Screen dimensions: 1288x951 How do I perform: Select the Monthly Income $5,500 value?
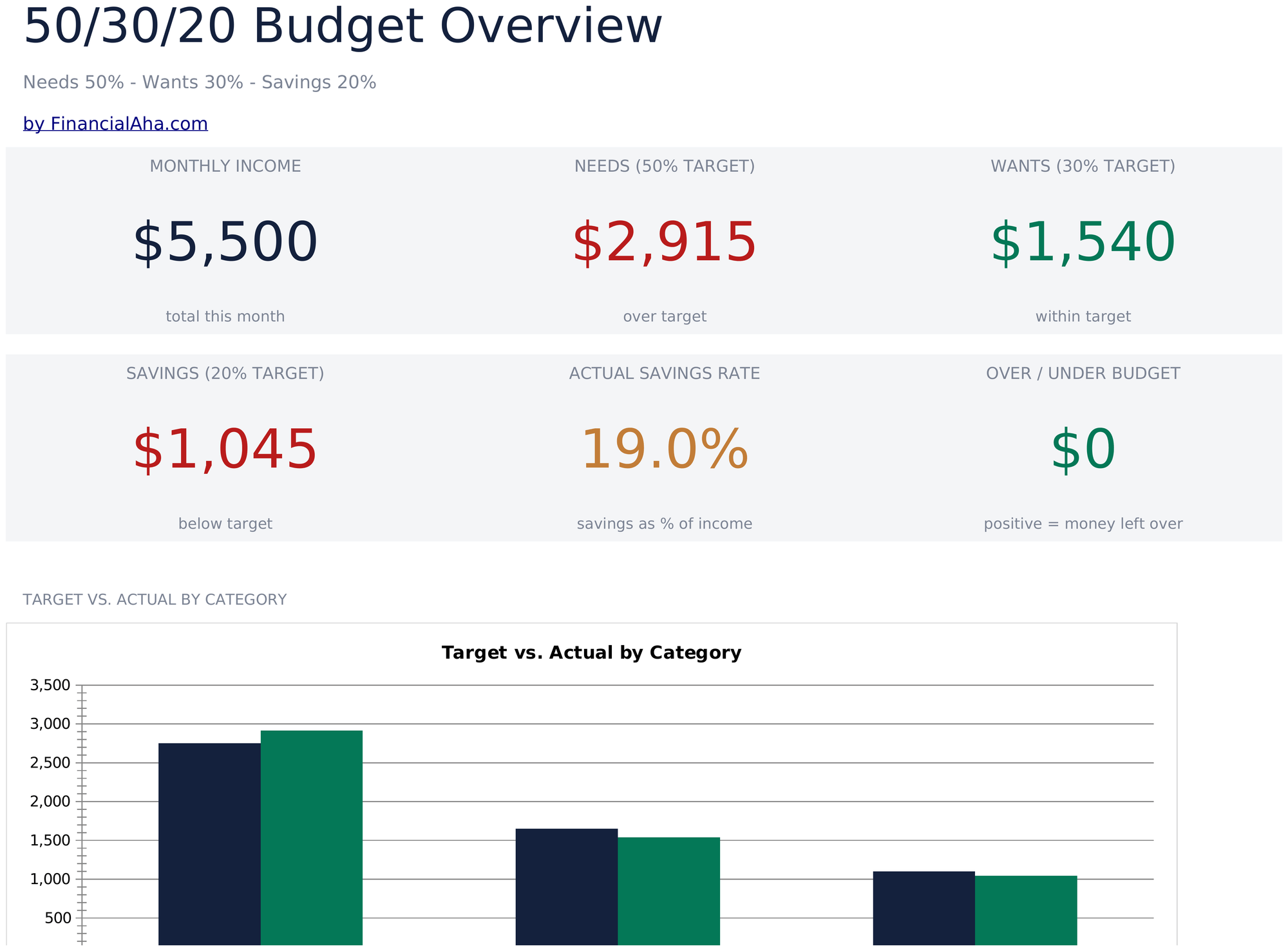(x=225, y=243)
